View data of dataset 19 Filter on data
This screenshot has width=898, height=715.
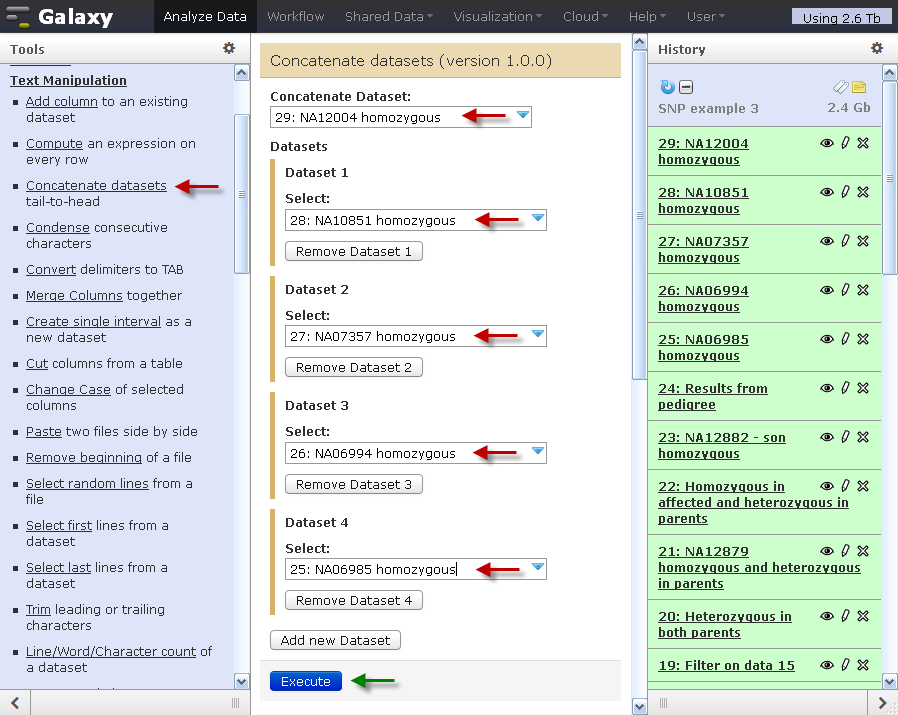[827, 666]
